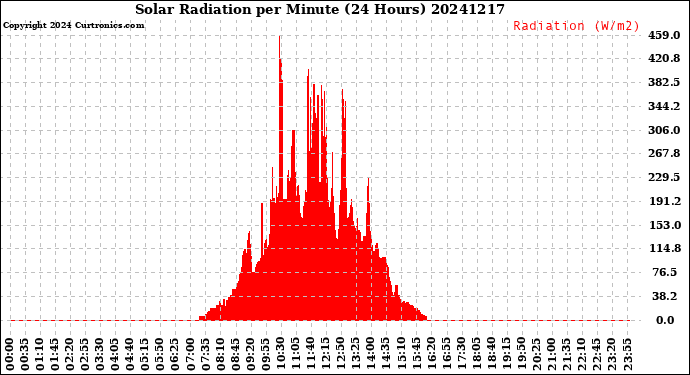The width and height of the screenshot is (690, 375).
Task: Click the 14:00 time axis label
Action: 371,355
